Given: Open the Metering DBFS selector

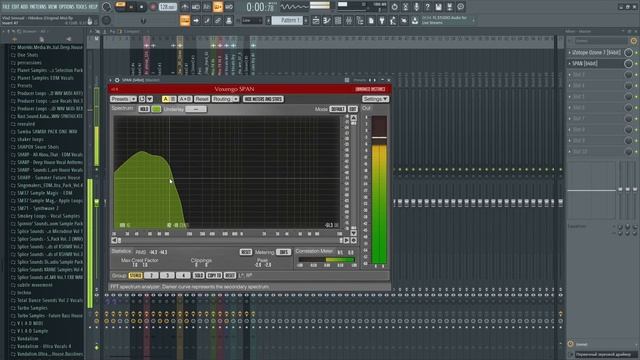Looking at the screenshot, I should 283,252.
